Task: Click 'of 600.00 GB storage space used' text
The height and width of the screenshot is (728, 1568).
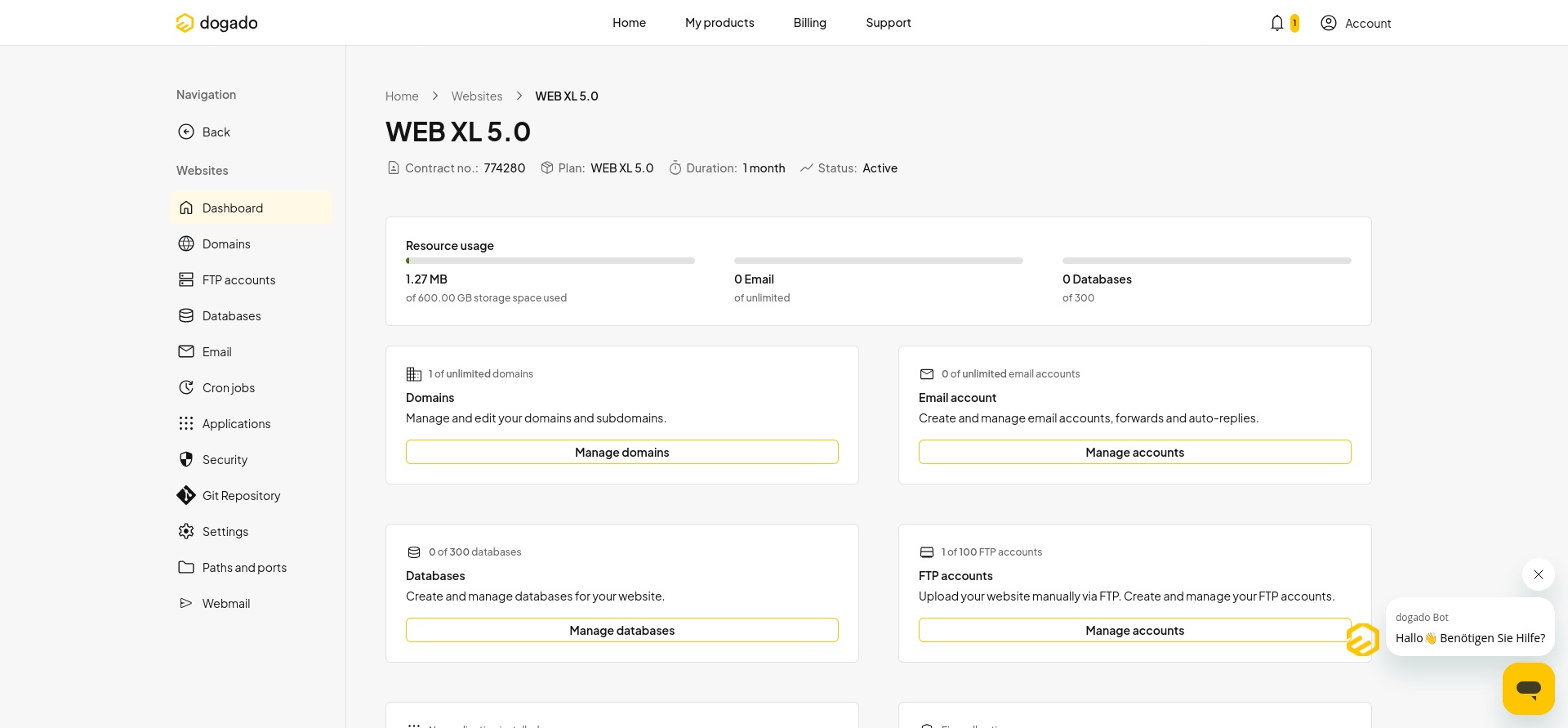Action: [486, 298]
